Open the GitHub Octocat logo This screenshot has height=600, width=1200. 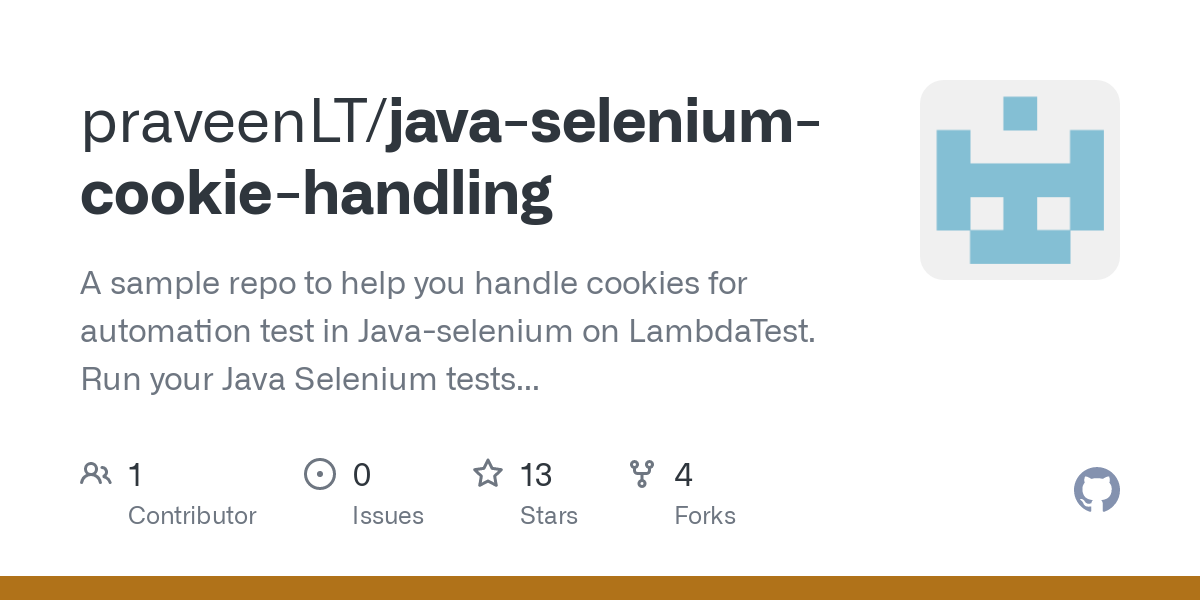(x=1096, y=490)
